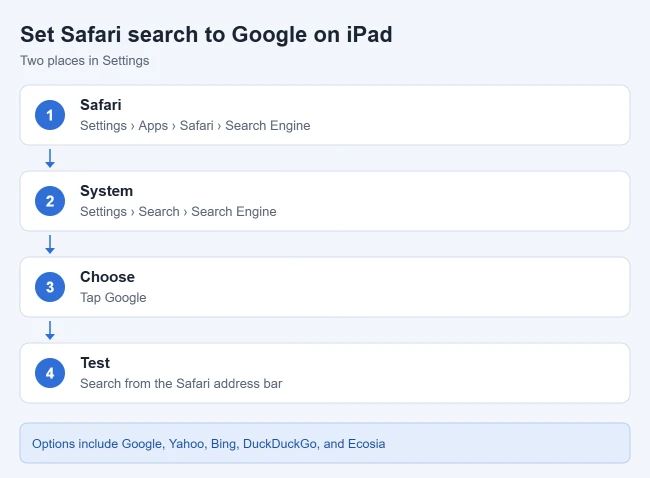Select the 'Test' step heading
Image resolution: width=650 pixels, height=478 pixels.
(95, 363)
